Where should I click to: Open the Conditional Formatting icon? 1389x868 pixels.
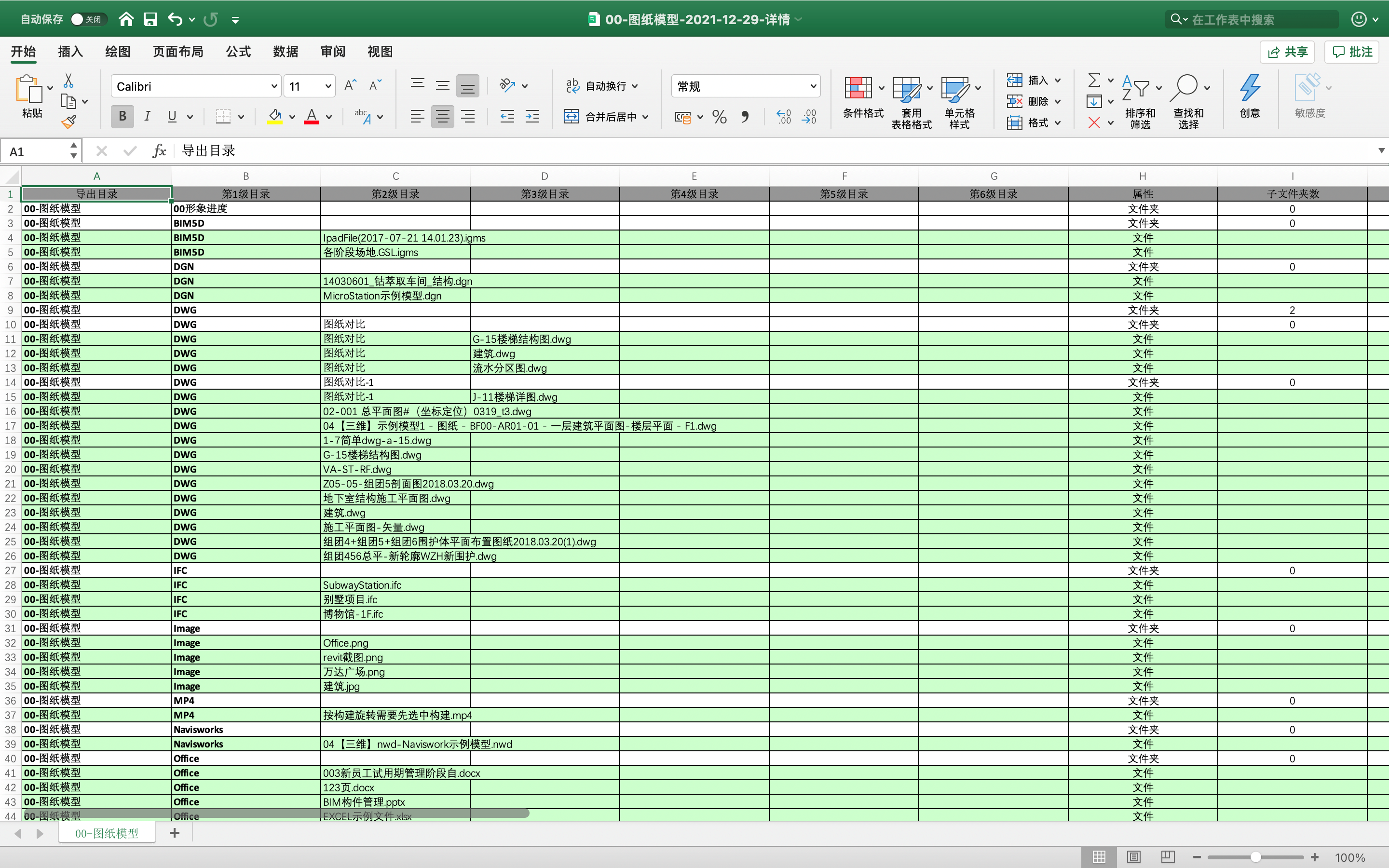point(858,88)
